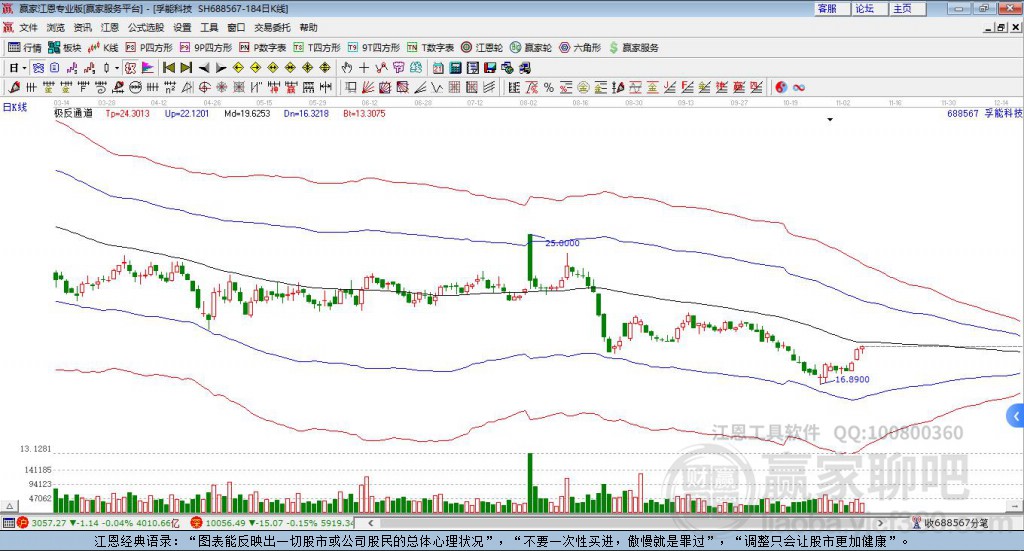
Task: Open the 窗口 menu
Action: click(236, 27)
